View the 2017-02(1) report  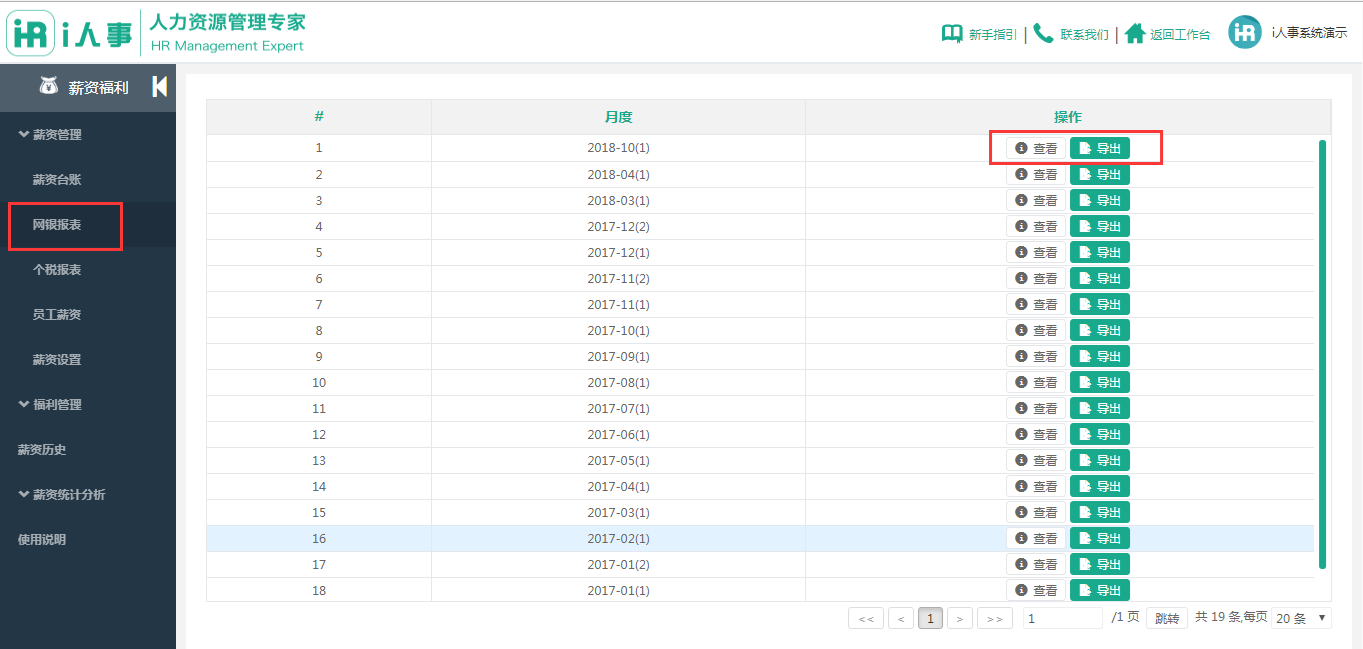[x=1036, y=538]
